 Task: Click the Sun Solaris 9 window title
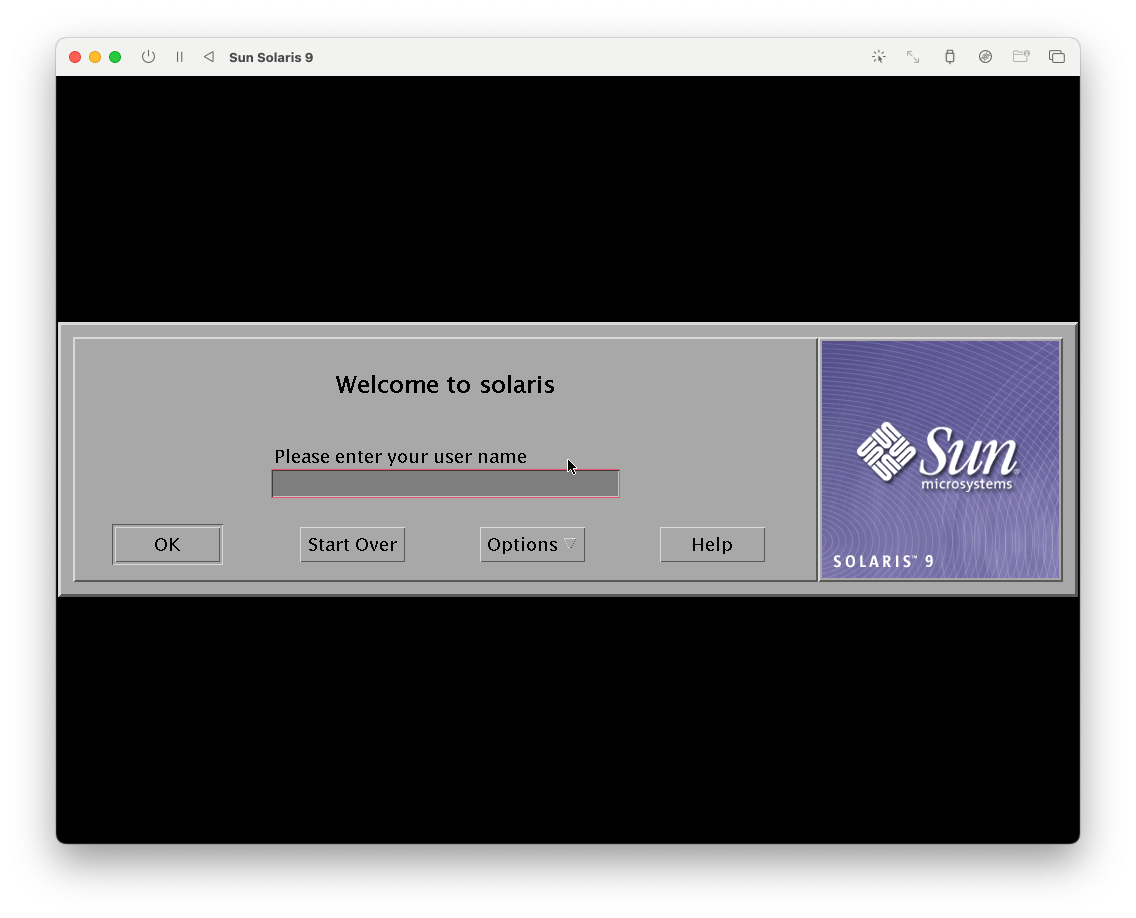[x=271, y=57]
